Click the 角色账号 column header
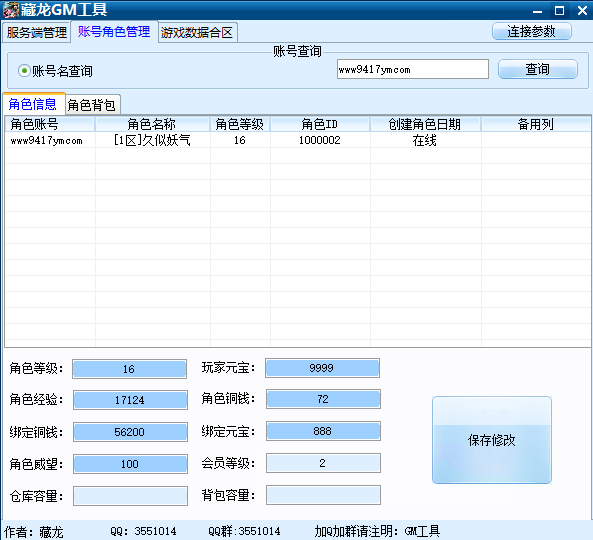Screen dimensions: 593x540 tap(50, 124)
